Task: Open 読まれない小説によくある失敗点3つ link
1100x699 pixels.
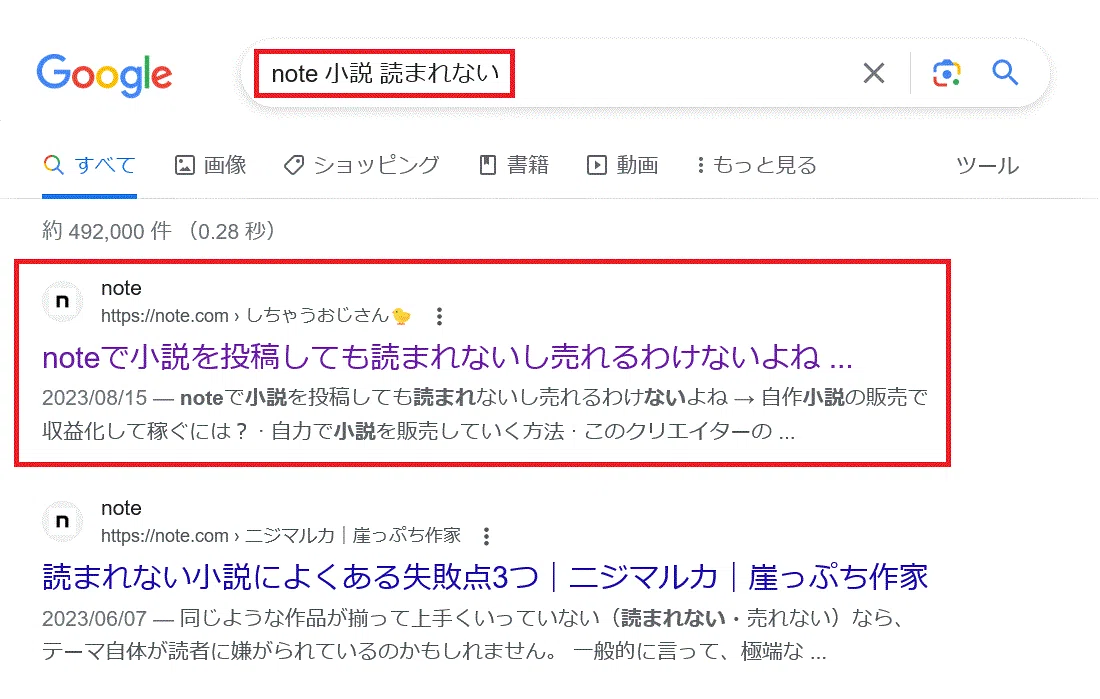Action: point(485,577)
